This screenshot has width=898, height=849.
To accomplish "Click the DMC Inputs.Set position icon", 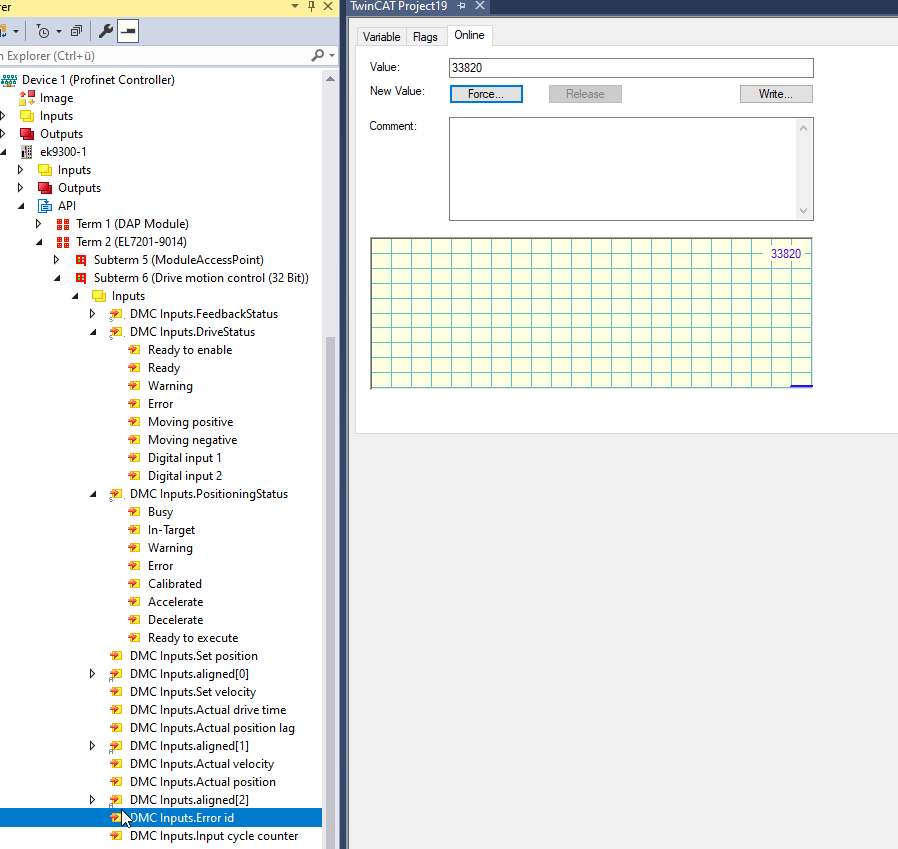I will [116, 656].
